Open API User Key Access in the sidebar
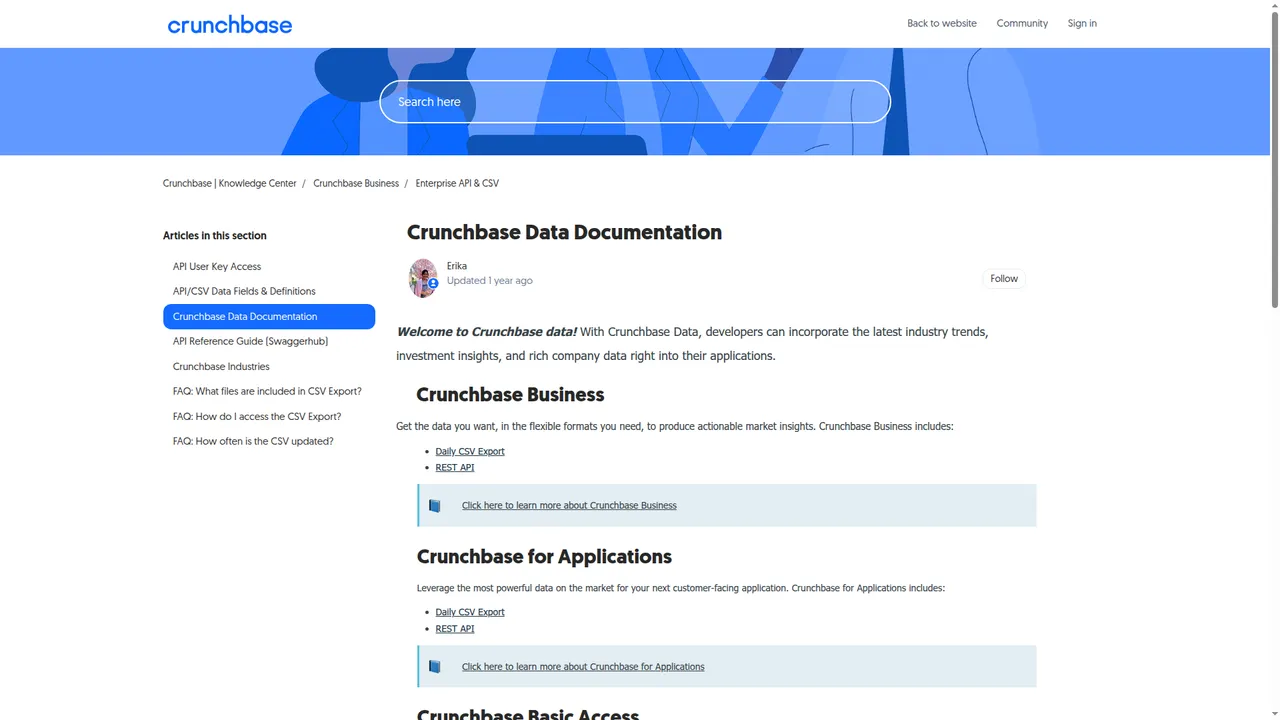The height and width of the screenshot is (720, 1280). [217, 266]
